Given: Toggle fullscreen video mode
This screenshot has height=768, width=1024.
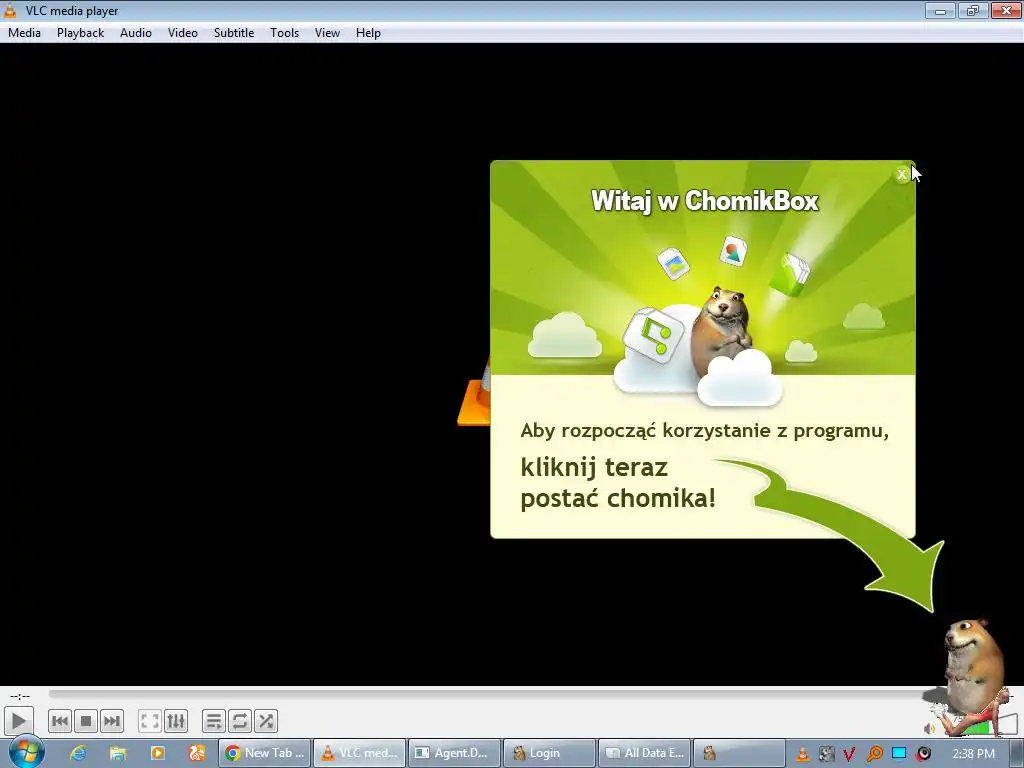Looking at the screenshot, I should point(150,721).
